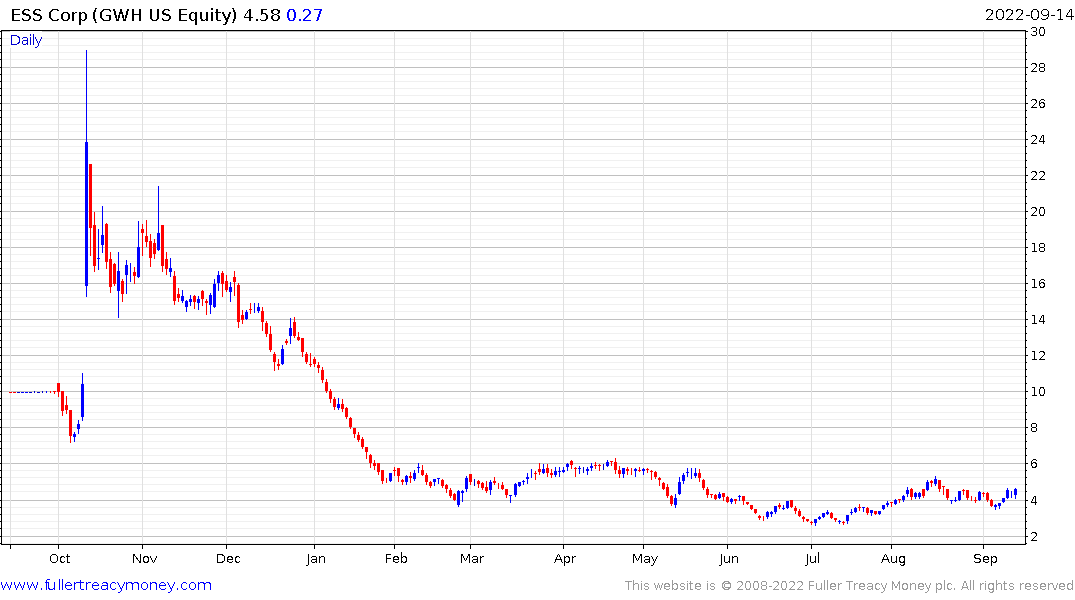The height and width of the screenshot is (600, 1075).
Task: Select the May label on time axis
Action: [x=644, y=559]
